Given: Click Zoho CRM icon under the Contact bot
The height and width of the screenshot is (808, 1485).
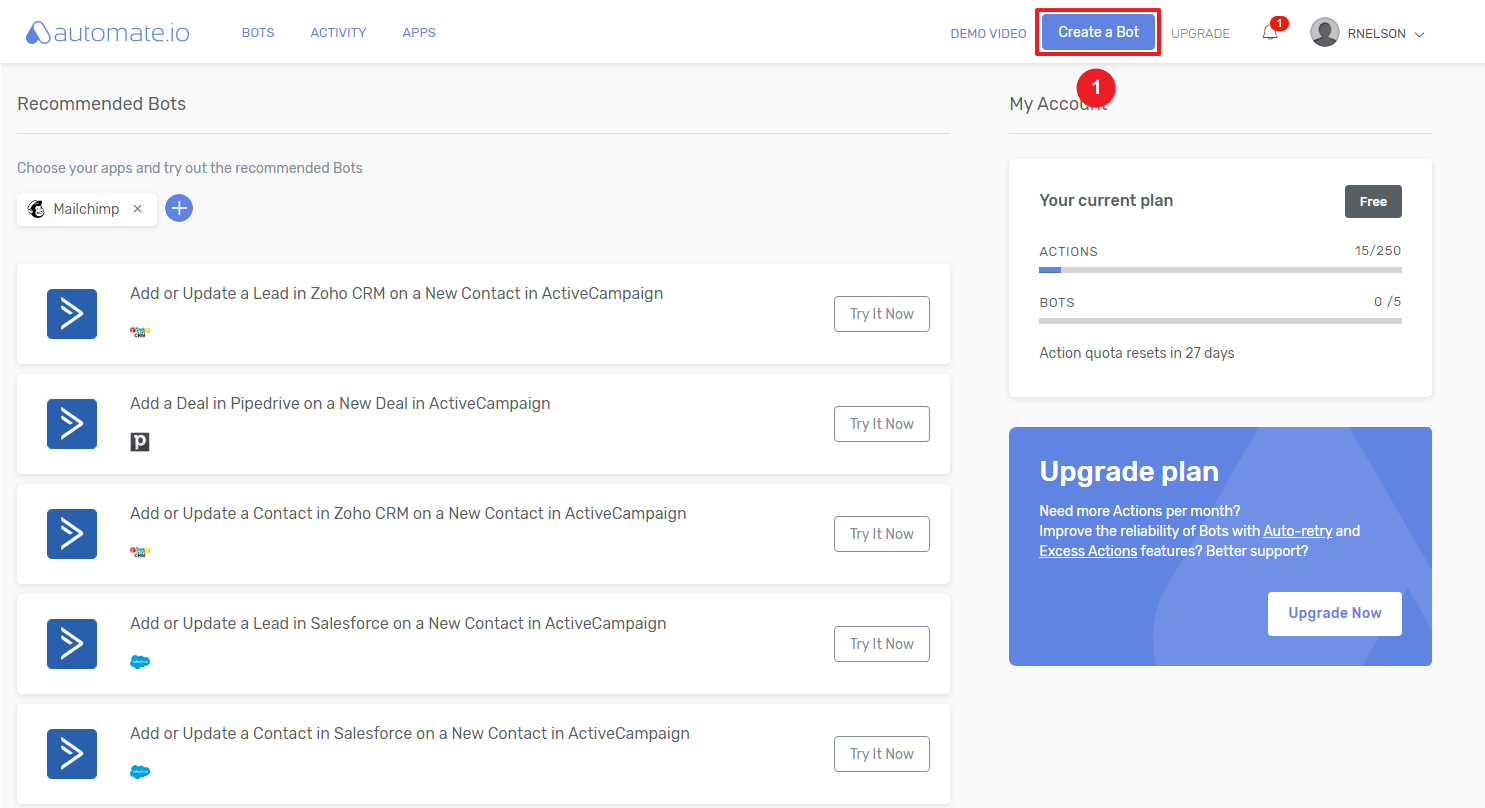Looking at the screenshot, I should [x=140, y=552].
